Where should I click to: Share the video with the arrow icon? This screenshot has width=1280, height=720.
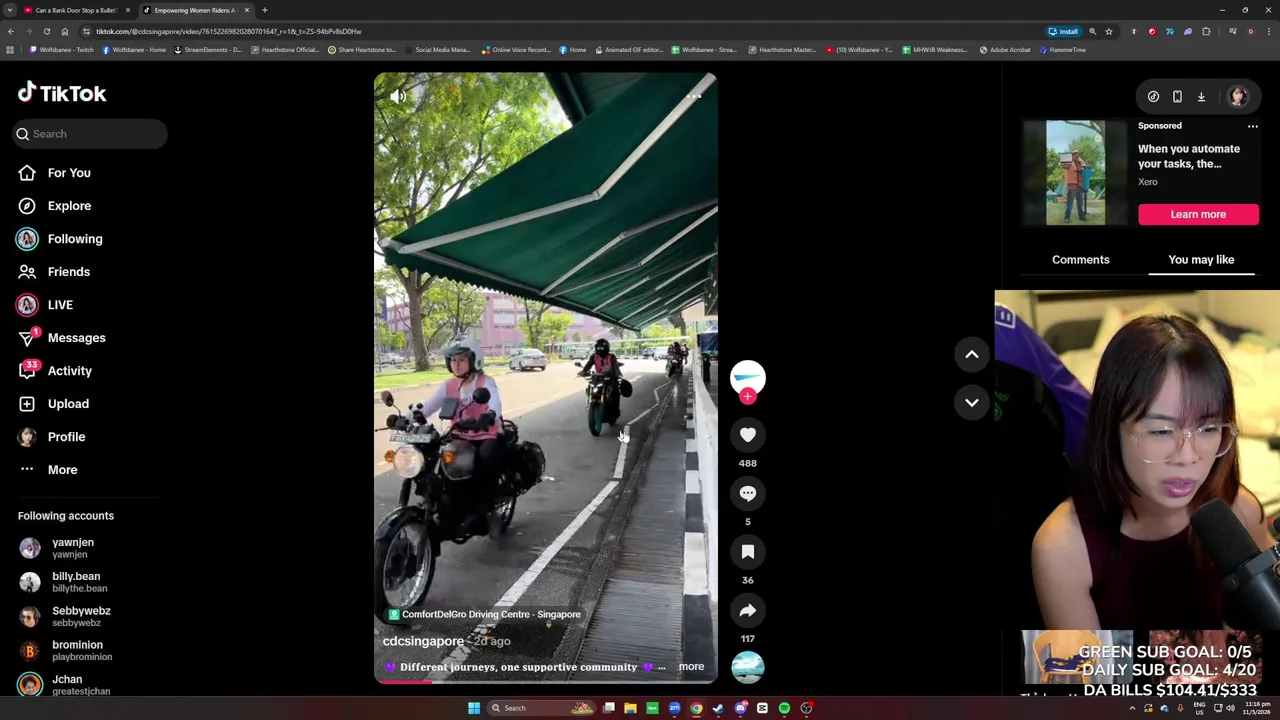[x=747, y=611]
